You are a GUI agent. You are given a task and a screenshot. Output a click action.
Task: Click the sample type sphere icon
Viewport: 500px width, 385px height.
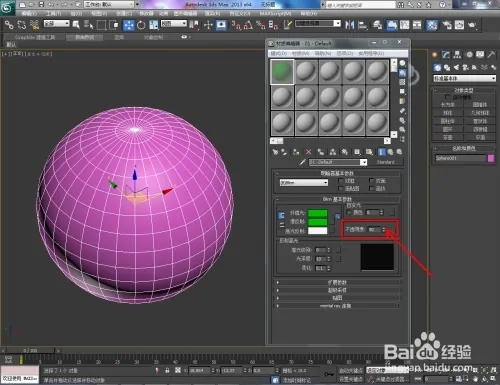(402, 63)
